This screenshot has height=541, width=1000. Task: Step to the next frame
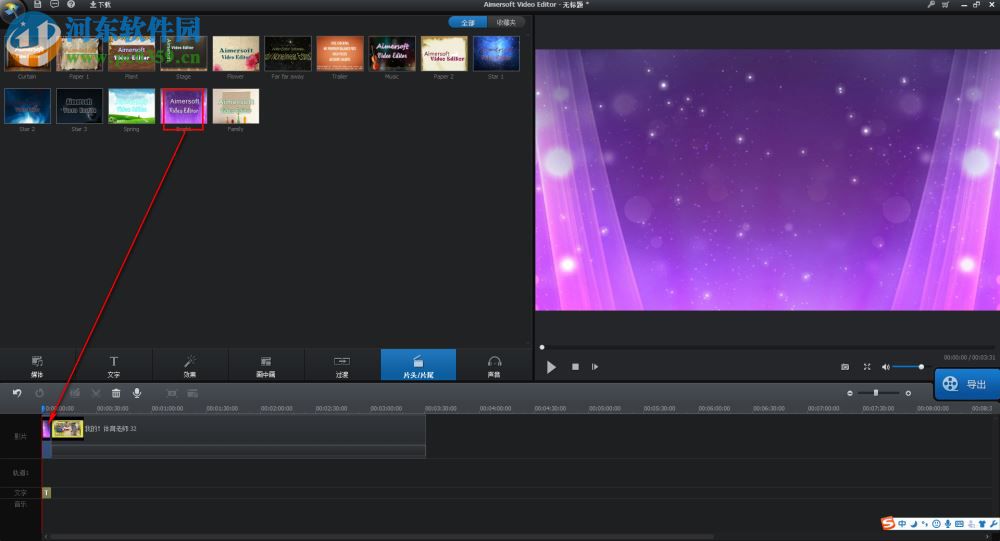pos(595,367)
